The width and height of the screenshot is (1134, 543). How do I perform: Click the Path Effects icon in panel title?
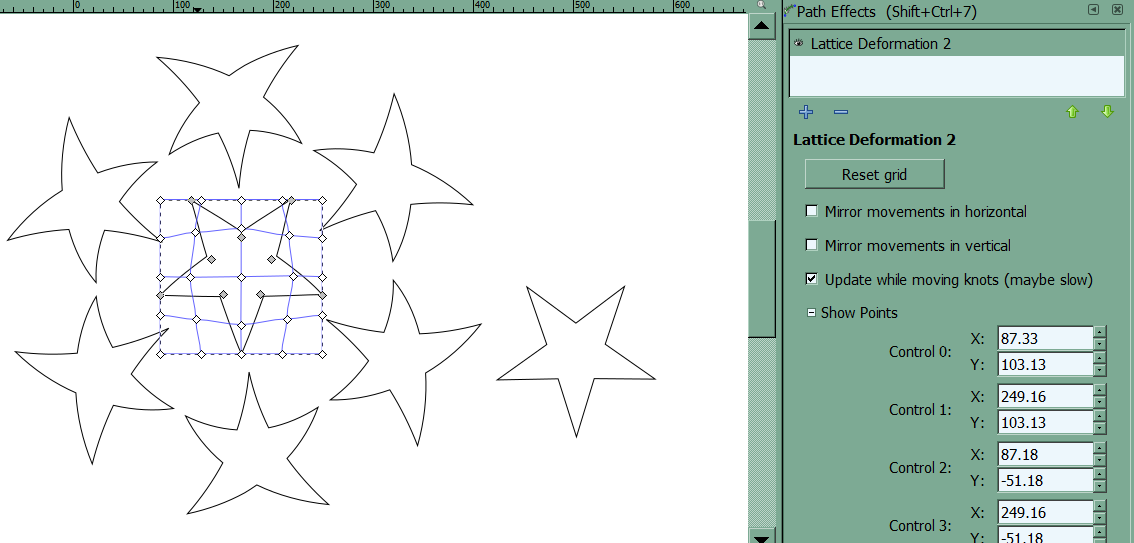[789, 11]
